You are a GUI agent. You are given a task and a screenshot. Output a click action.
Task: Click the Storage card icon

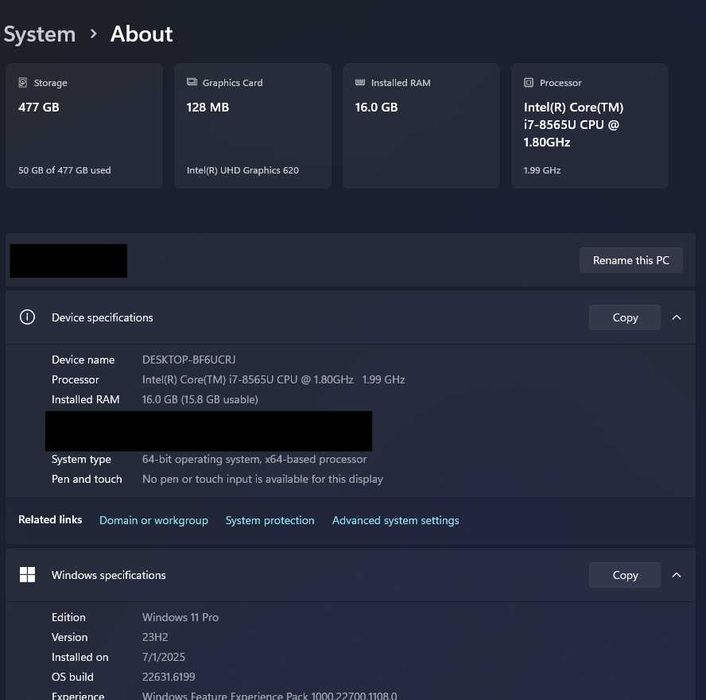click(23, 82)
